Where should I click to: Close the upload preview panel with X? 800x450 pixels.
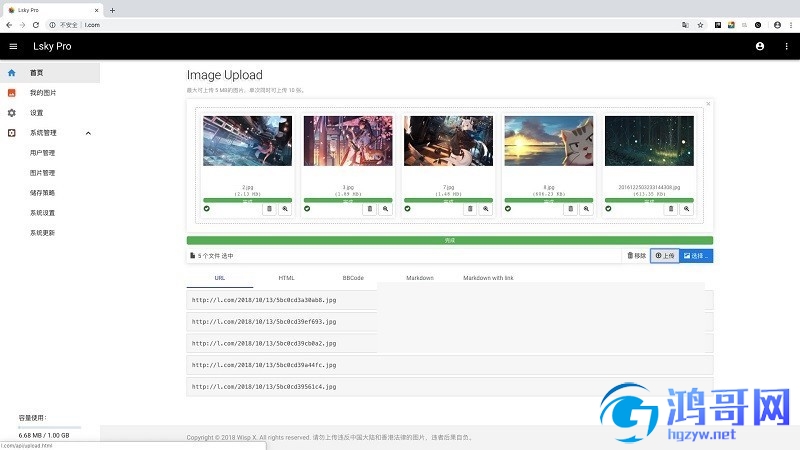(708, 104)
